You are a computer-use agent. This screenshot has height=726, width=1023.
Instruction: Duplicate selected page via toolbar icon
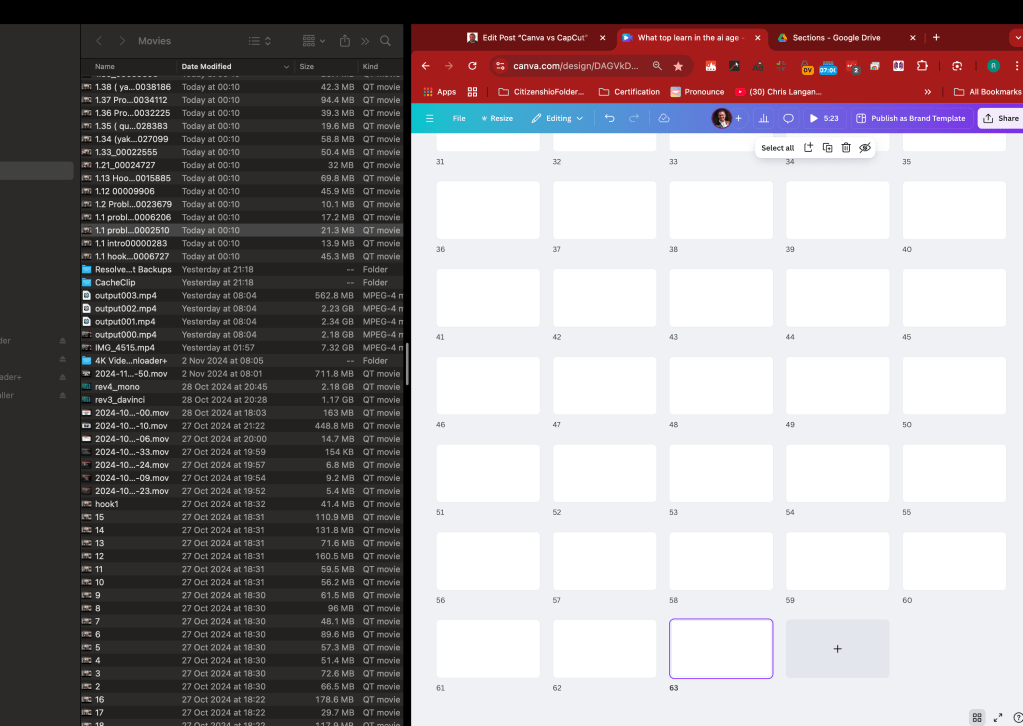click(x=827, y=147)
